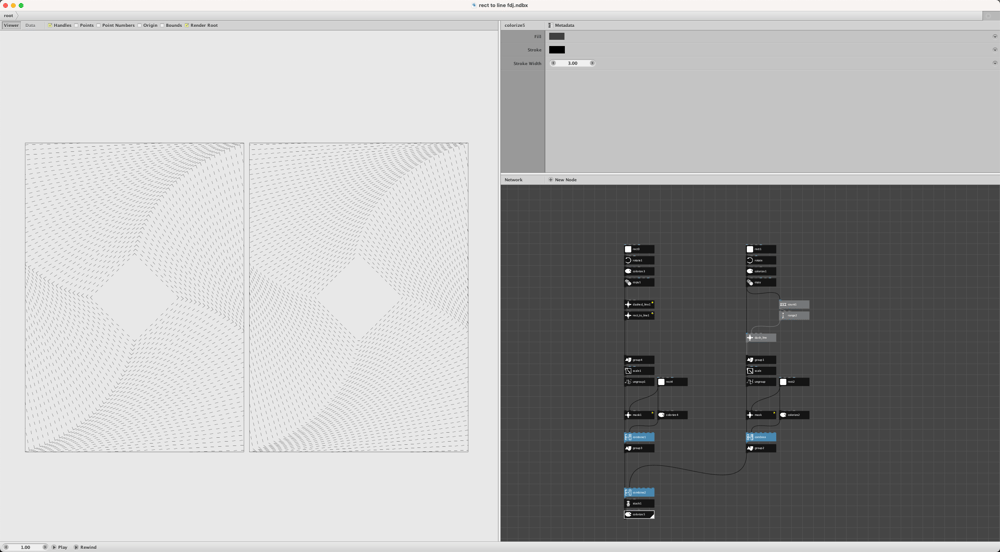Open the Fill color swatch

[x=557, y=36]
